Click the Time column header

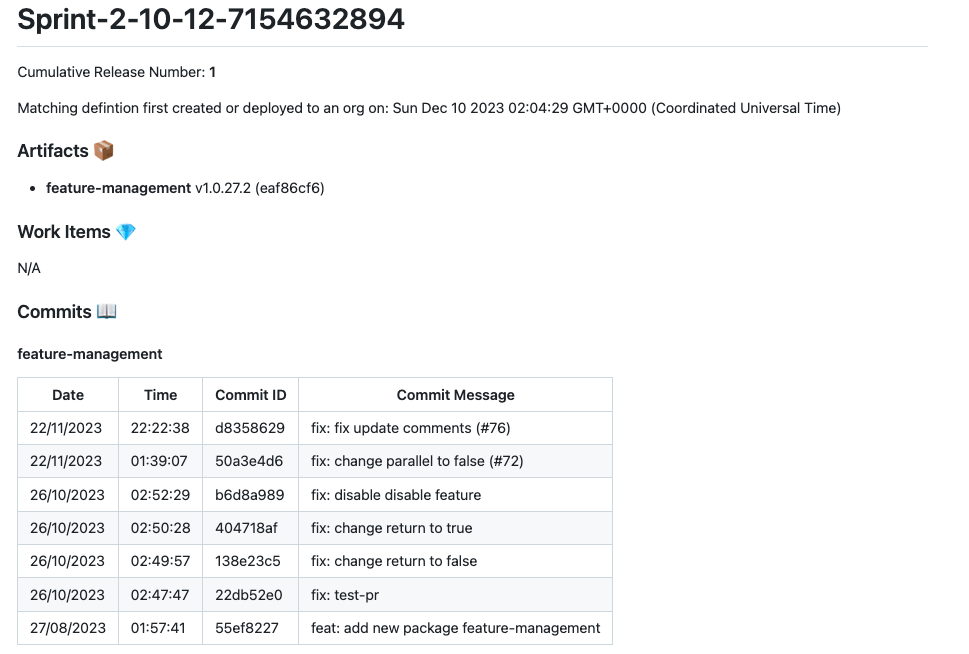pyautogui.click(x=160, y=395)
